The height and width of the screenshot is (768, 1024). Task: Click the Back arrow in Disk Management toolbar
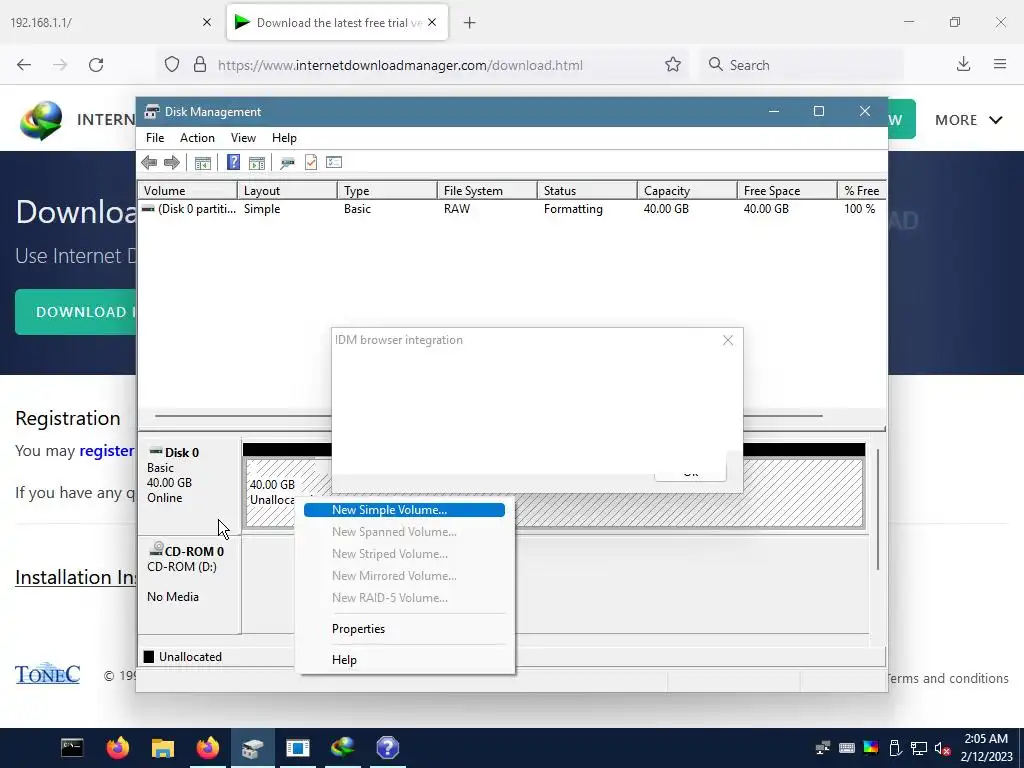(x=149, y=163)
